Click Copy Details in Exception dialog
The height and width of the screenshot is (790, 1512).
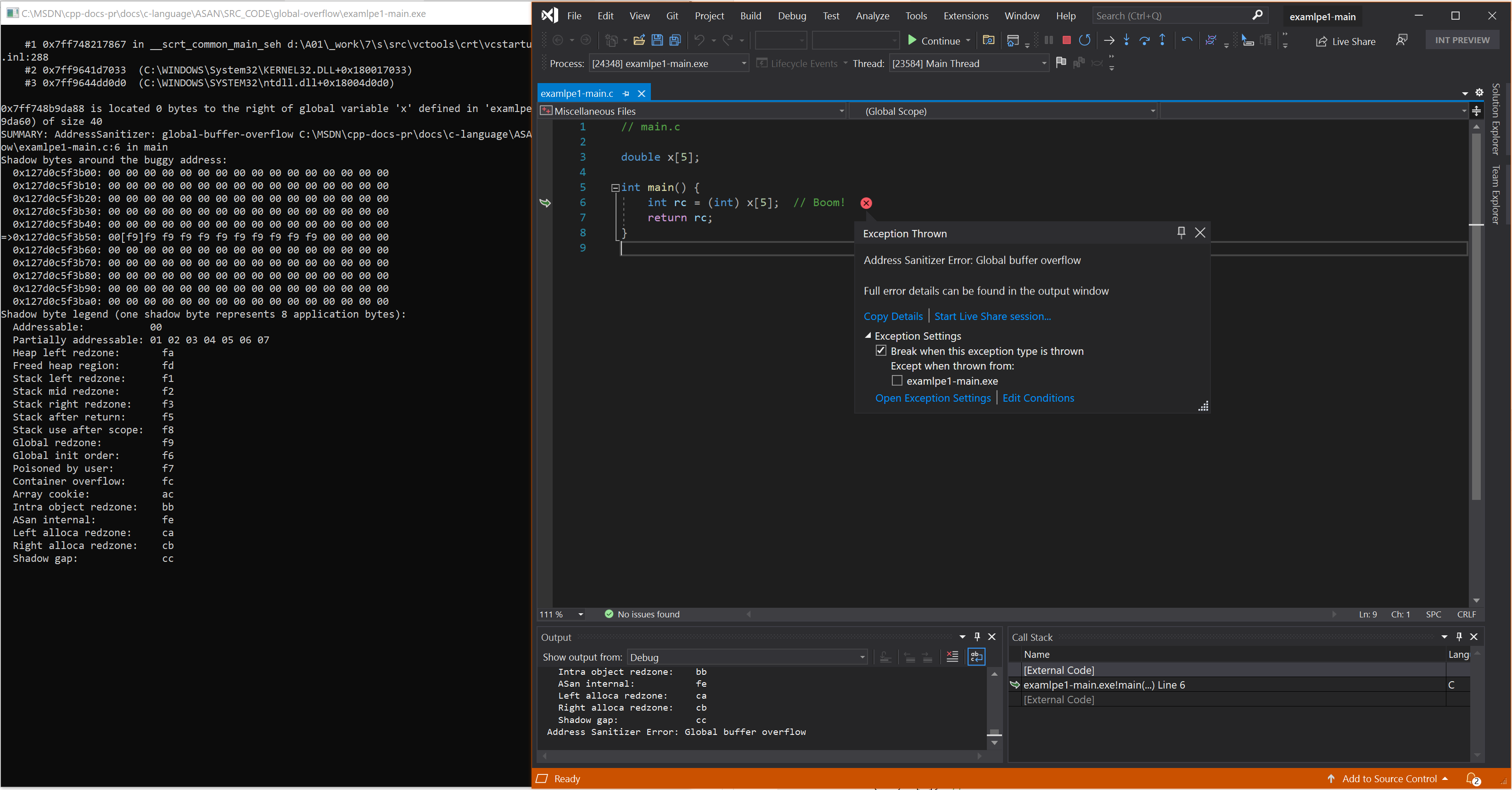click(893, 316)
